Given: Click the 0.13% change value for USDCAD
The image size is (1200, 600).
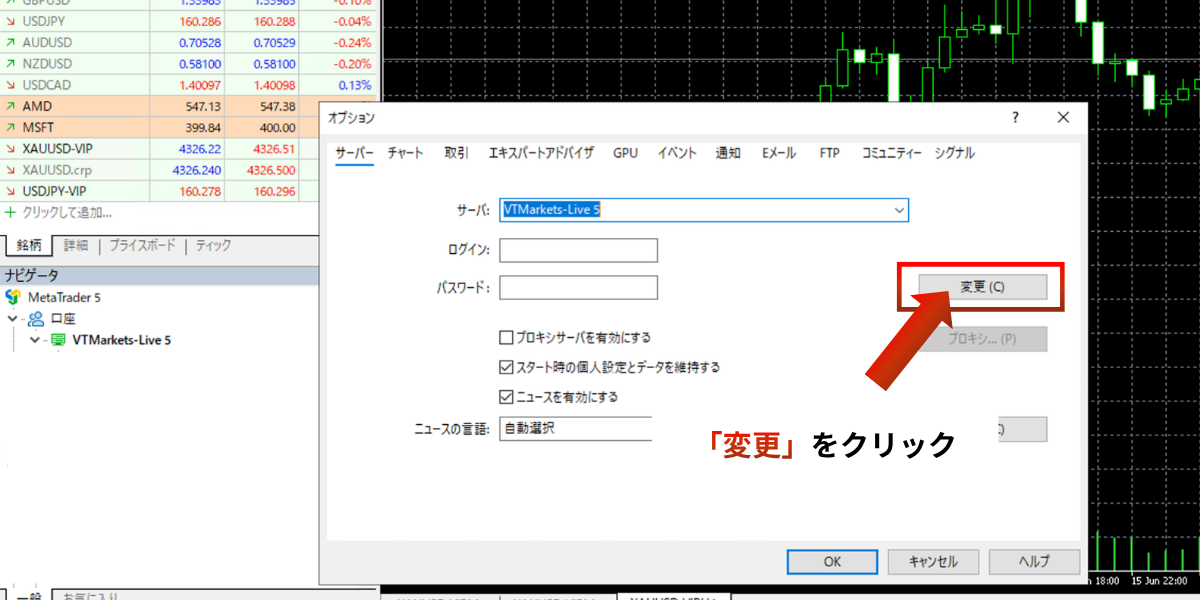Looking at the screenshot, I should [354, 85].
